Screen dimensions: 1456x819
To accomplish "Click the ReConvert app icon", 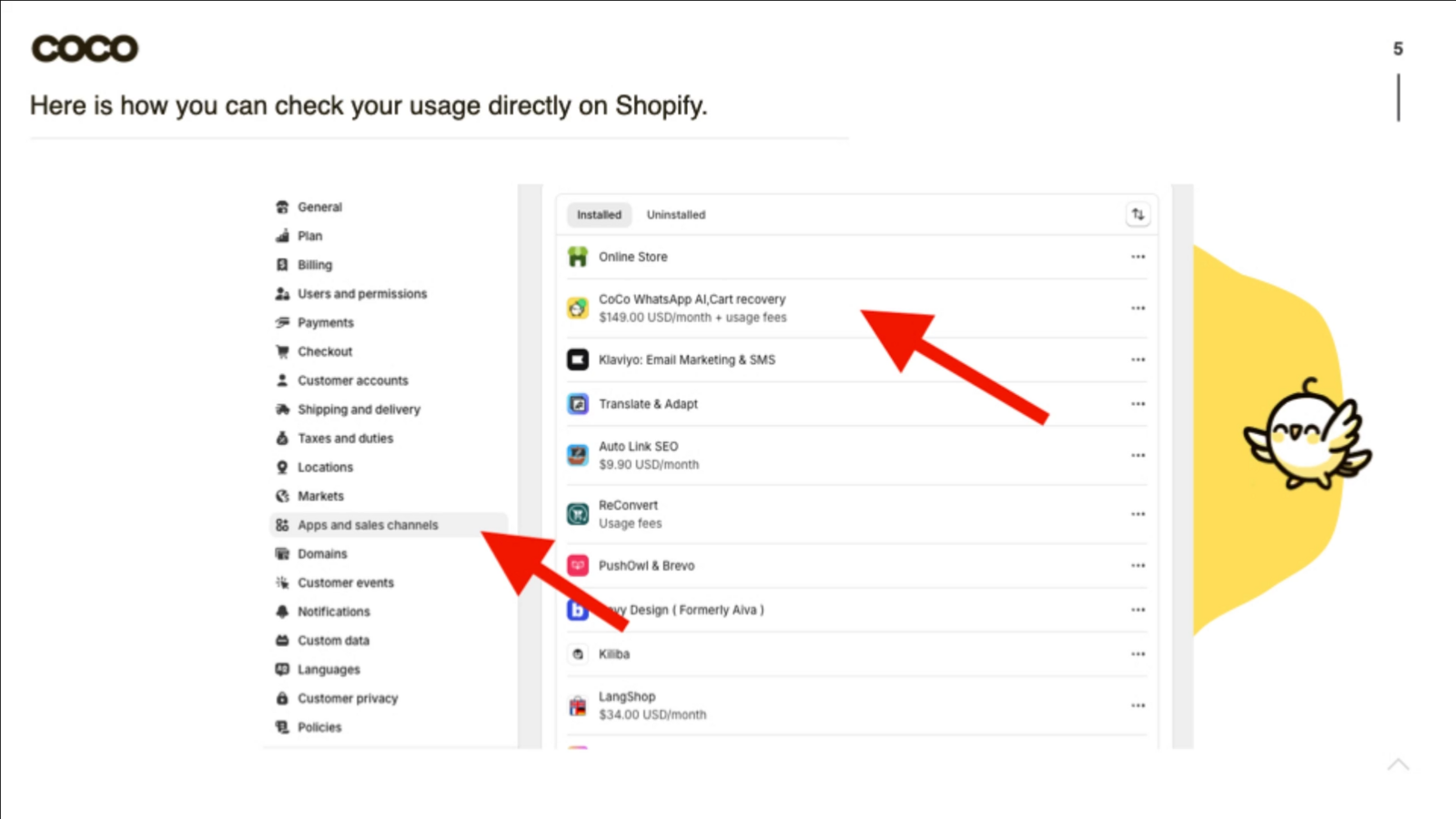I will pos(578,514).
